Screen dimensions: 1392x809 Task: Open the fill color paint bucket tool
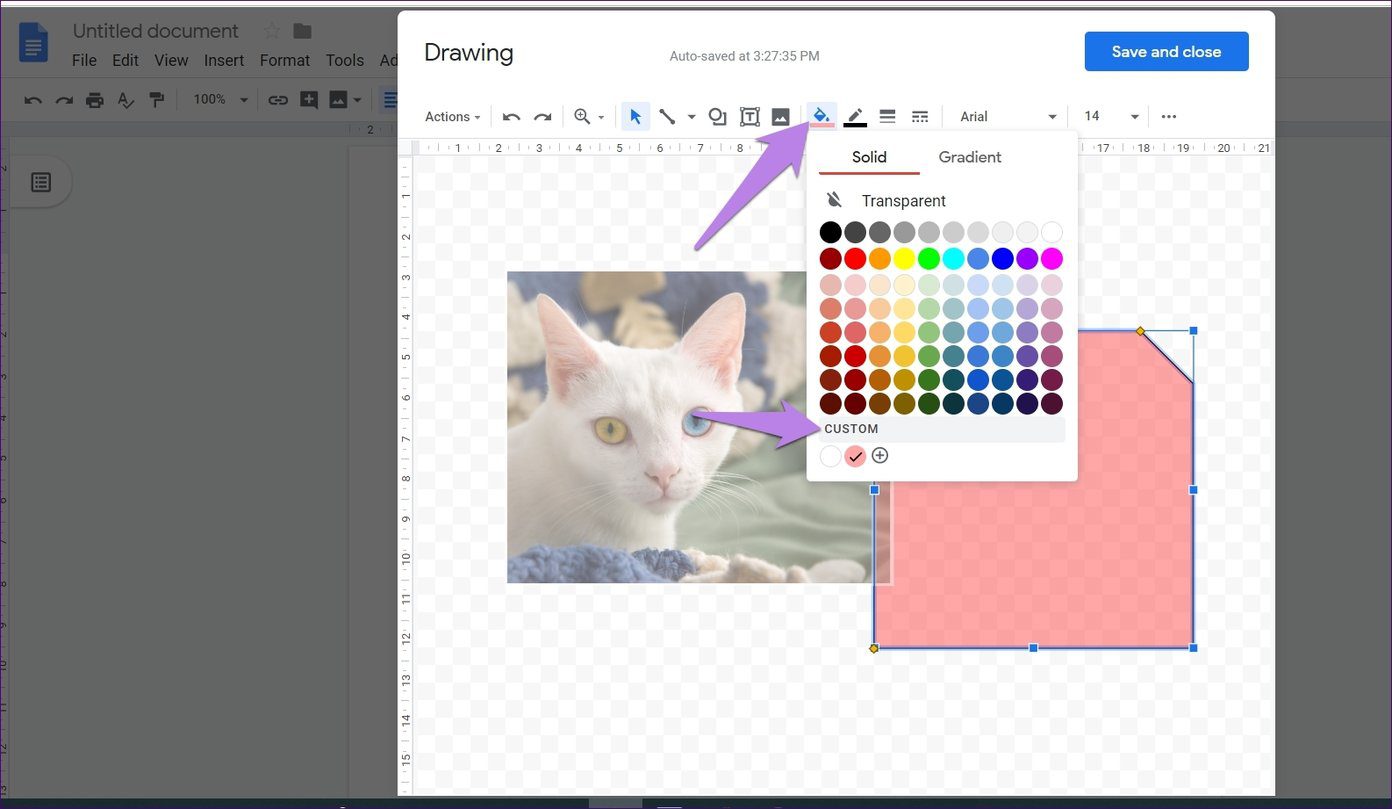[821, 116]
